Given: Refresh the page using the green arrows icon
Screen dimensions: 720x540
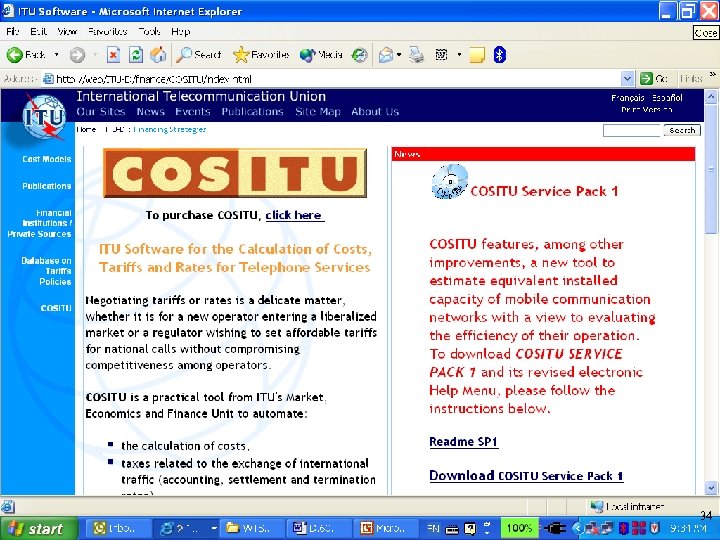Looking at the screenshot, I should pyautogui.click(x=135, y=55).
